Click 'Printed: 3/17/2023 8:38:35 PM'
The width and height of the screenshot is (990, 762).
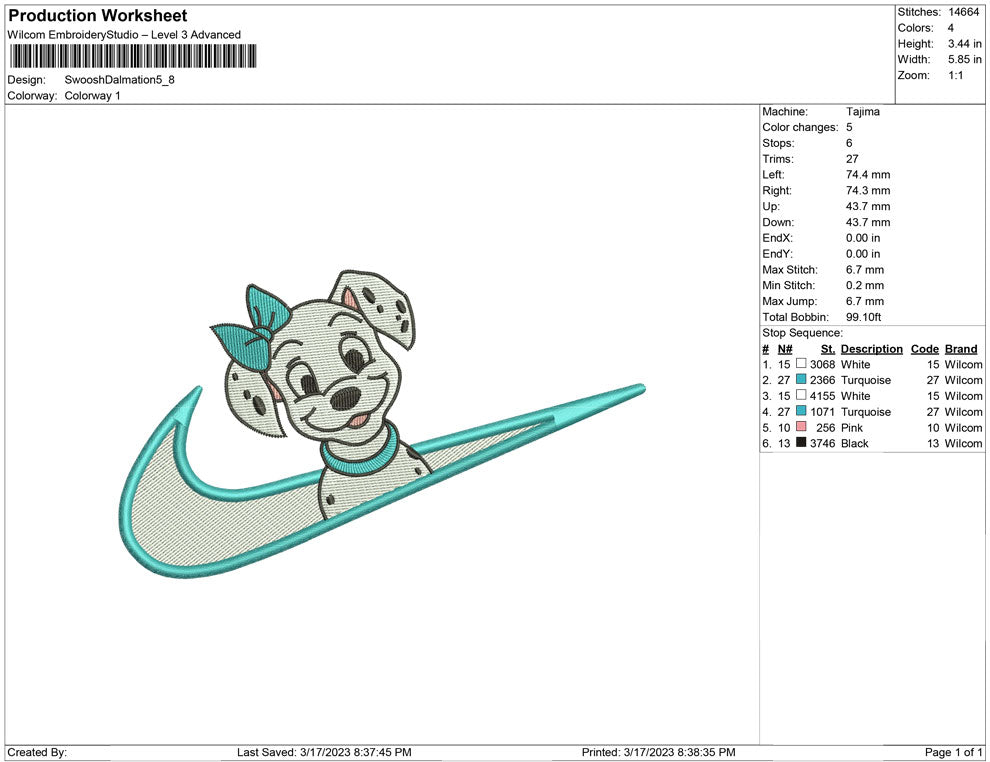[658, 752]
